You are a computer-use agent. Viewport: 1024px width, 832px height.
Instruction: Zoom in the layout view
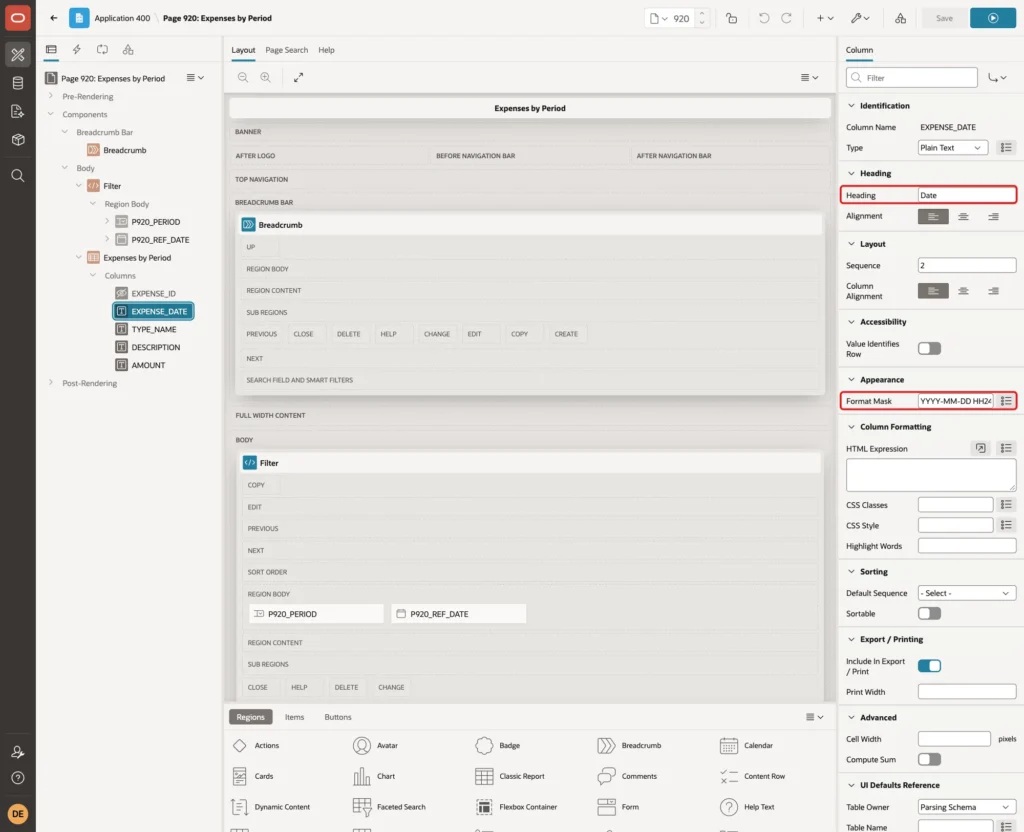click(x=266, y=77)
